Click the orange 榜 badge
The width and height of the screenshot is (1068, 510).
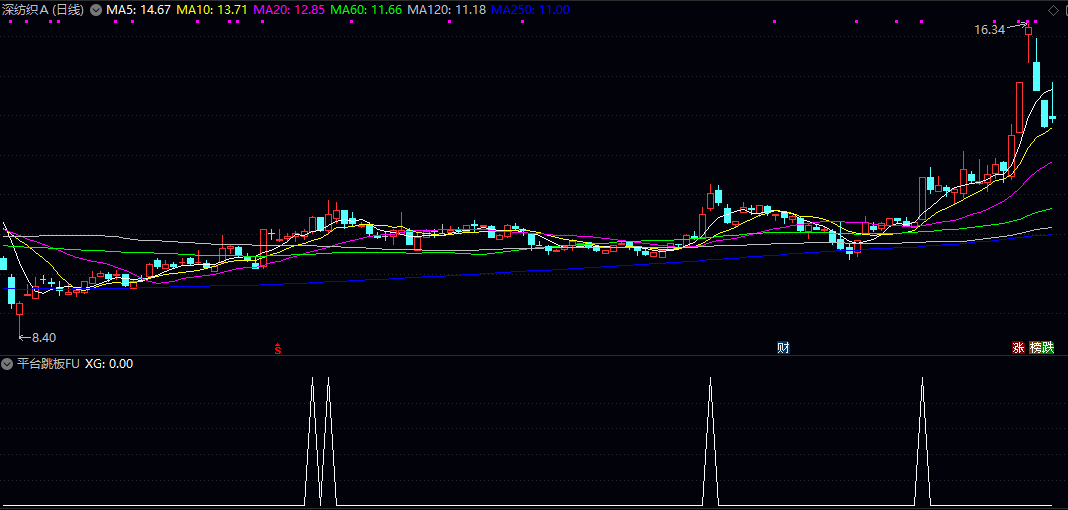(x=1036, y=348)
